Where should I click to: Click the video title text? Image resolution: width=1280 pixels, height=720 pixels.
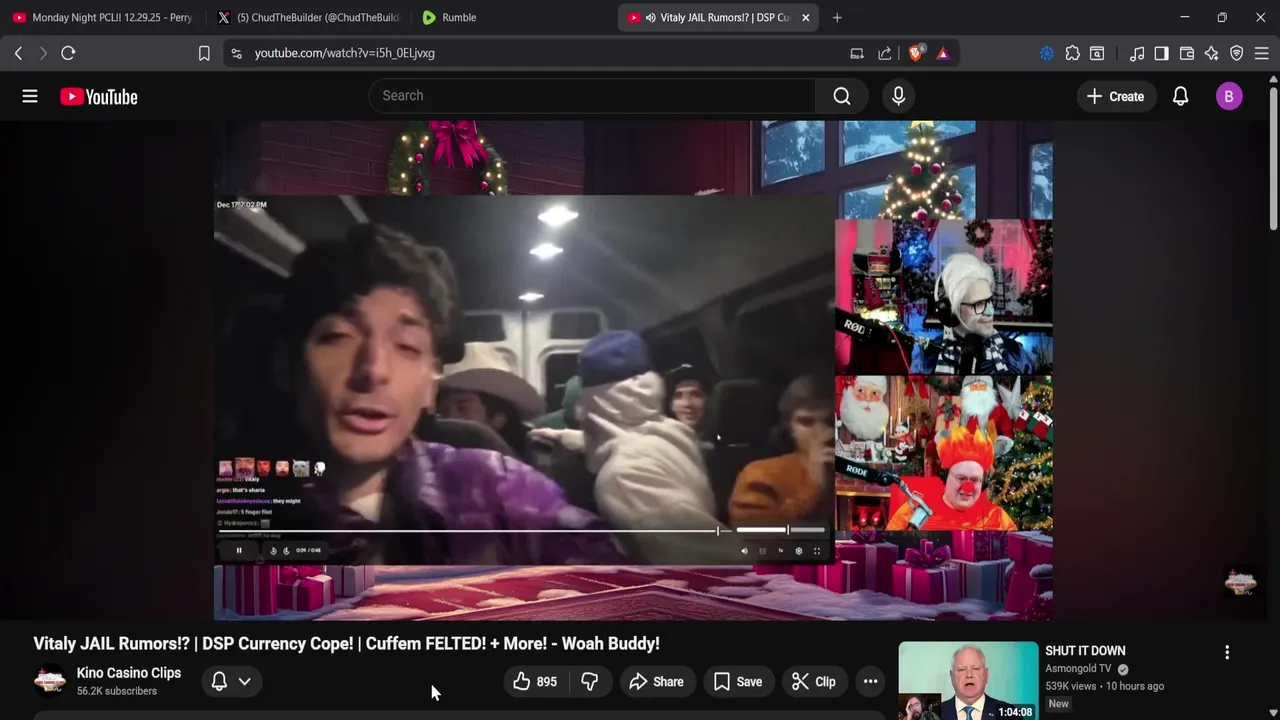tap(347, 644)
